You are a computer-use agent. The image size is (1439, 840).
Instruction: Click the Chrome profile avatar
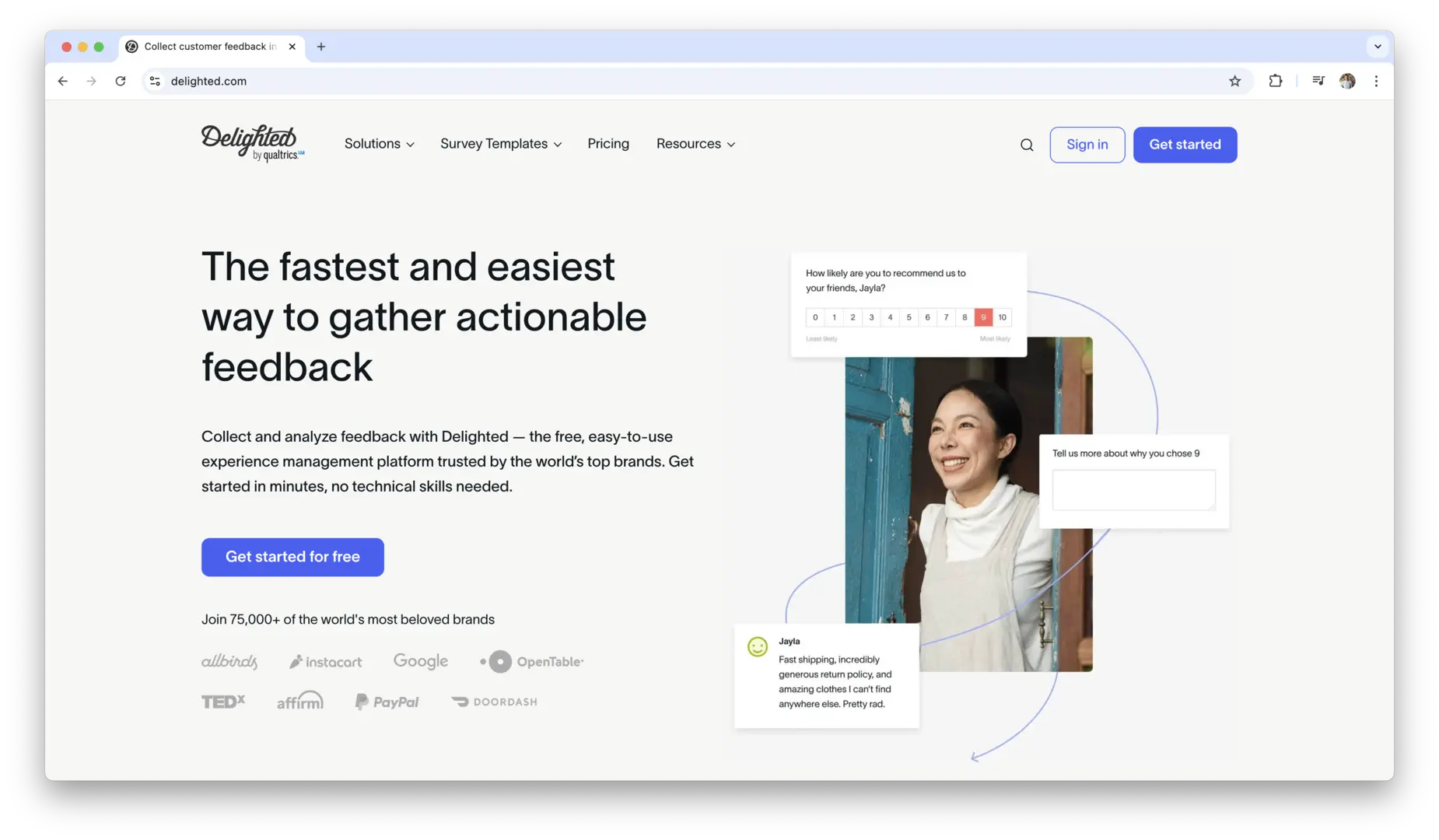click(1347, 81)
